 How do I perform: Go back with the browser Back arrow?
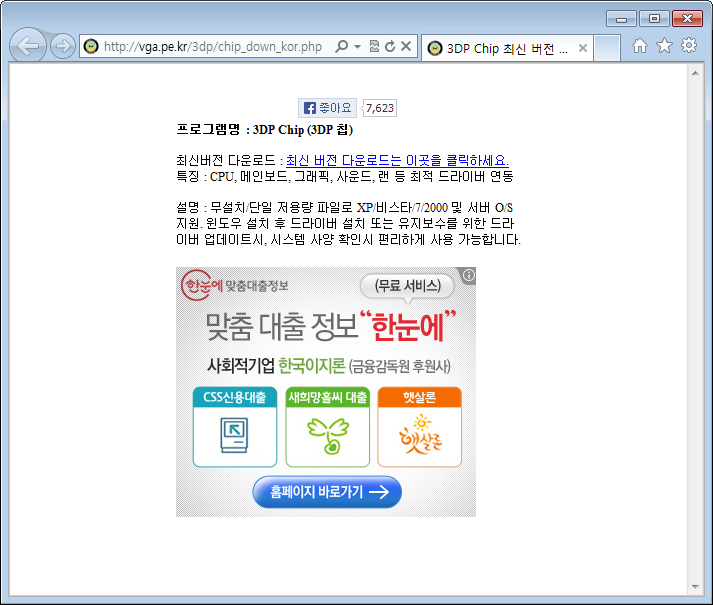pos(27,45)
